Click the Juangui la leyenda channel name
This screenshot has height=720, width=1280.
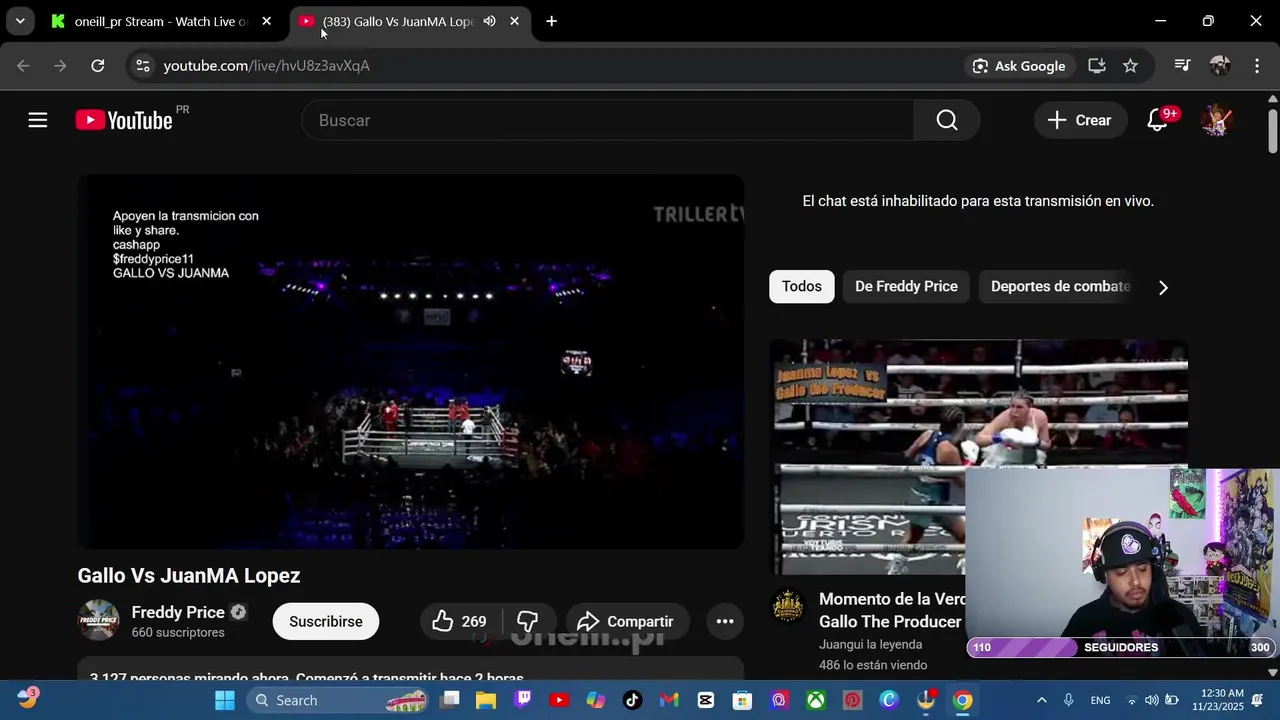click(870, 644)
